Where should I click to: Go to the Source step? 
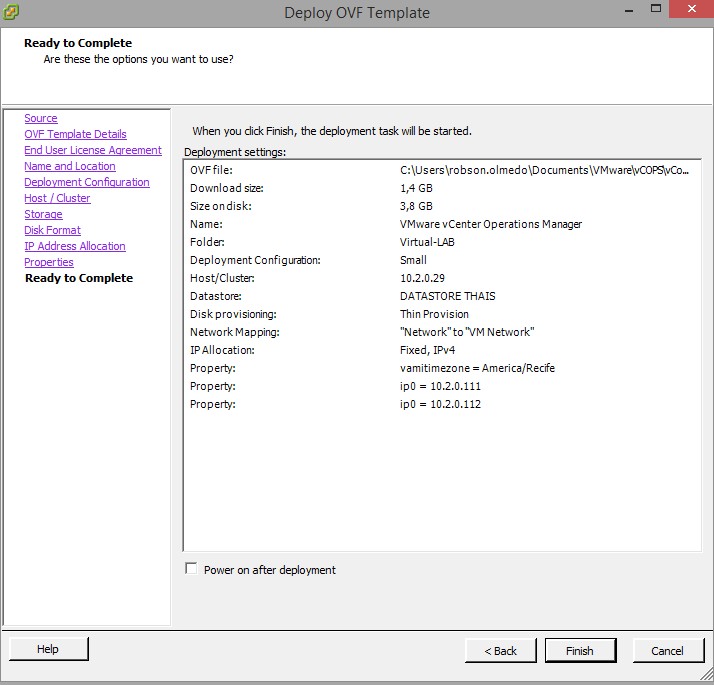click(x=41, y=118)
